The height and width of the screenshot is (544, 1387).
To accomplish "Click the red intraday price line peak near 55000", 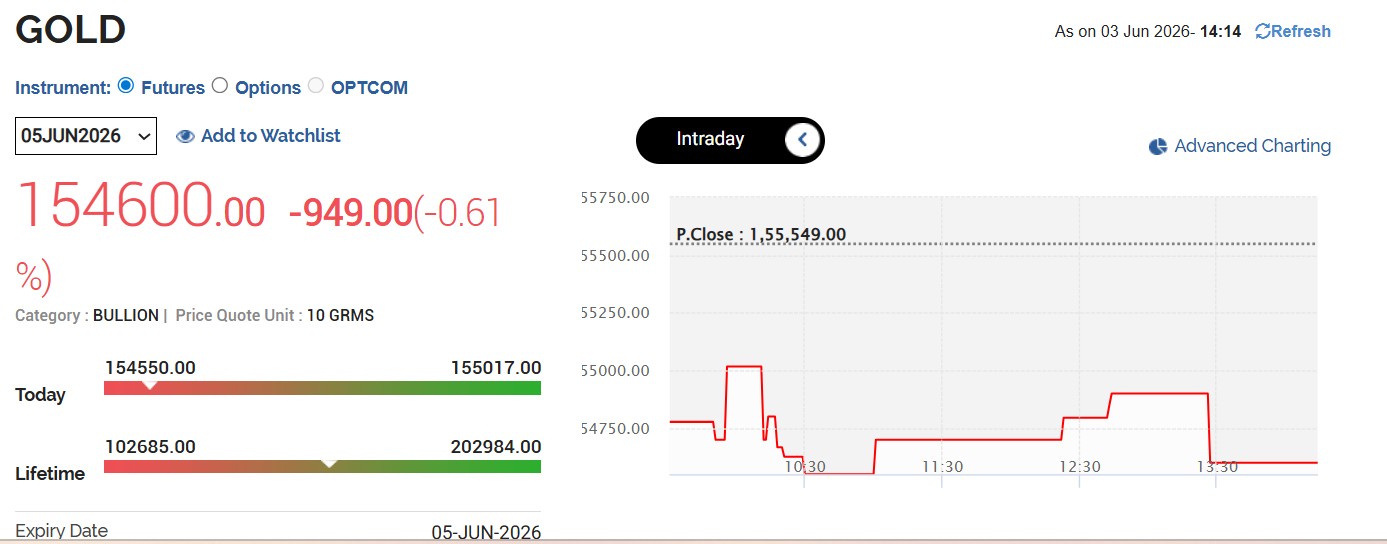I will [x=744, y=367].
